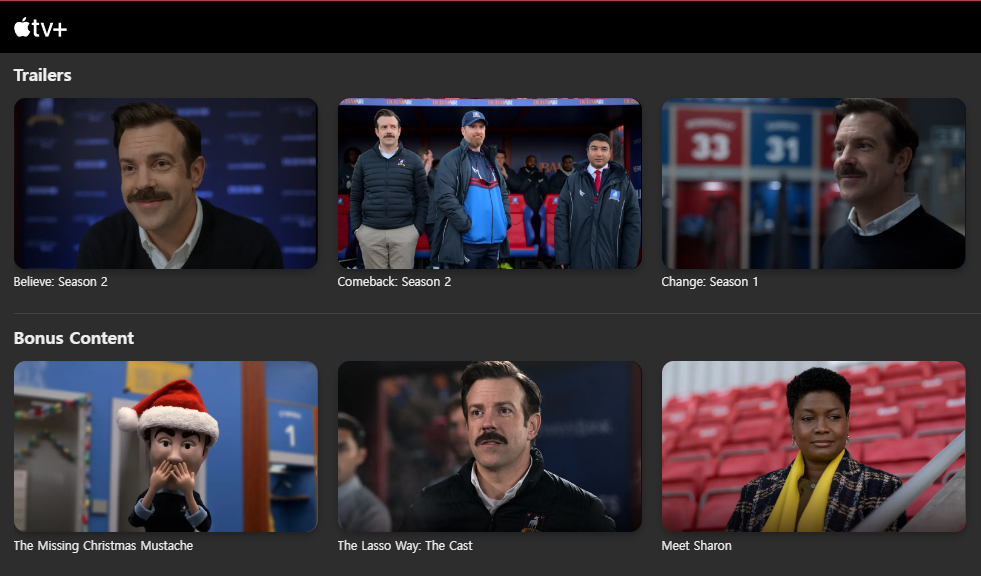Viewport: 981px width, 576px height.
Task: Click the Apple TV+ logo
Action: tap(40, 28)
